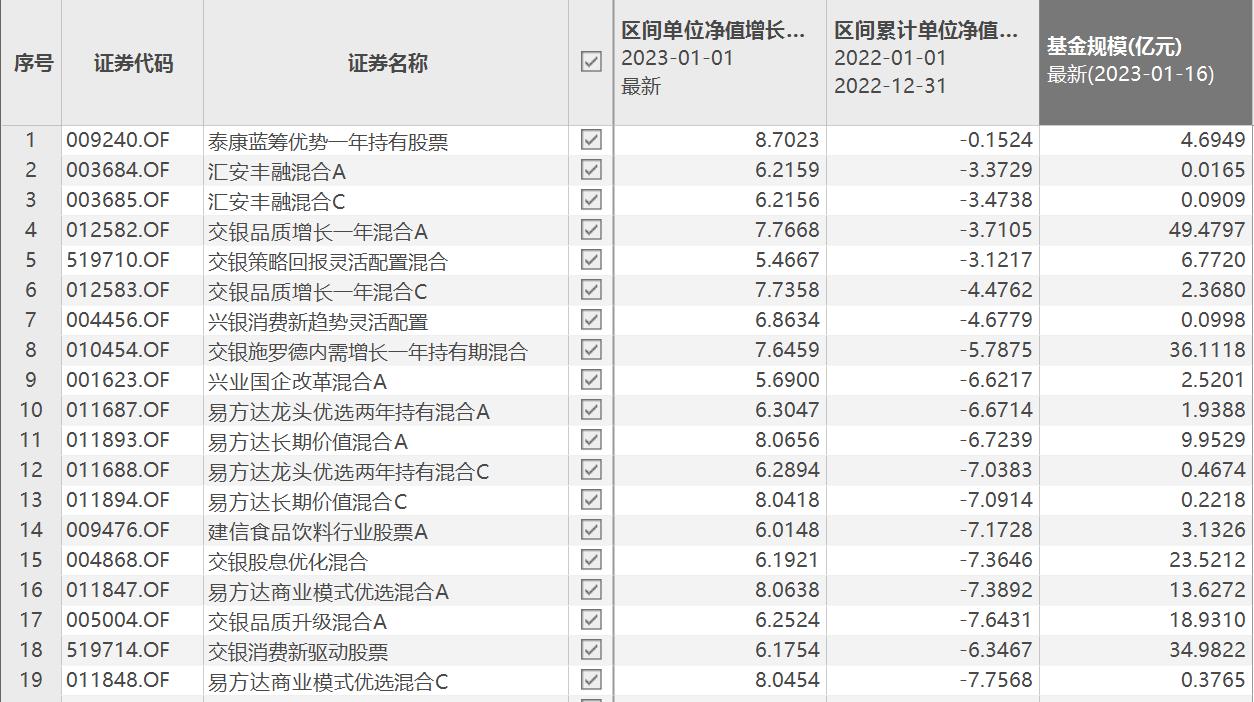
Task: Select security code 519710.OF
Action: point(118,260)
